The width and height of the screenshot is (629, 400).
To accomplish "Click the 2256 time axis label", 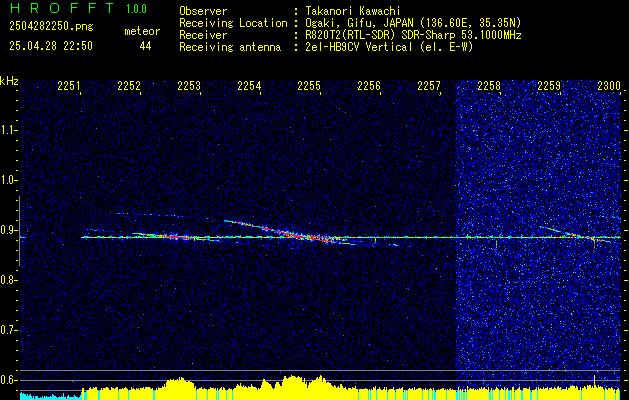I will pos(369,85).
